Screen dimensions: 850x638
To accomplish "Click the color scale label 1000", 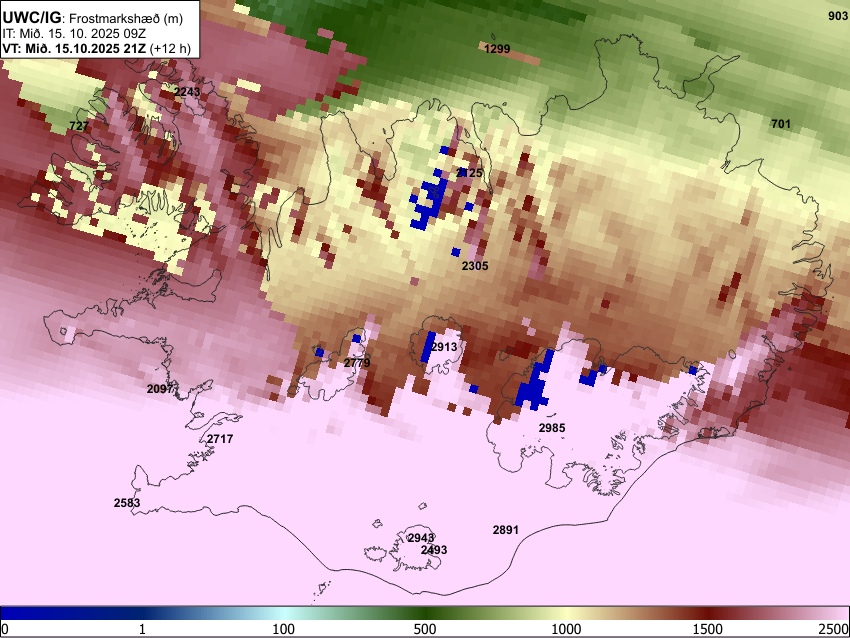I will 566,629.
